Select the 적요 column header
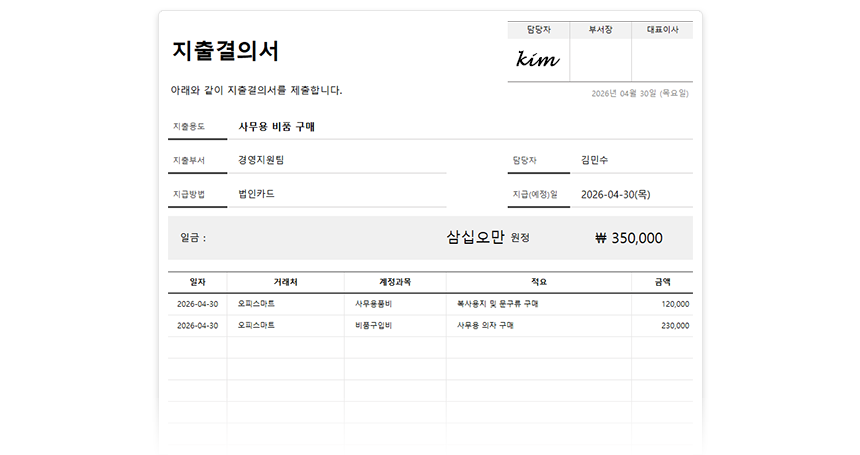Viewport: 860px width, 455px height. (x=539, y=282)
